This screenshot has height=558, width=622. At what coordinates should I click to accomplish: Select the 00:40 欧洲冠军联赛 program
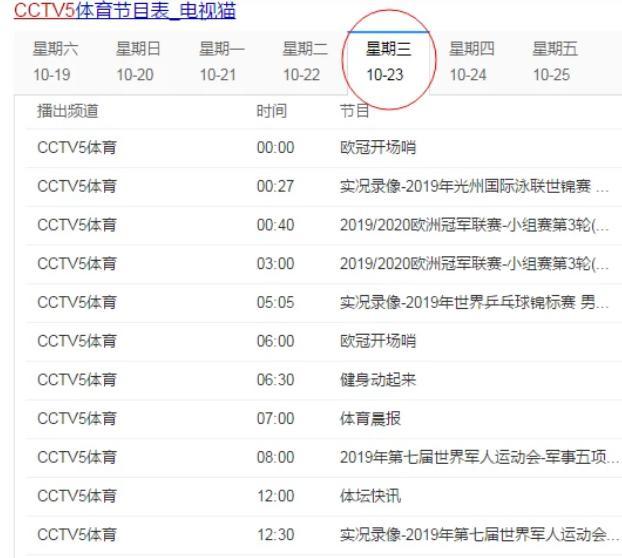coord(474,225)
